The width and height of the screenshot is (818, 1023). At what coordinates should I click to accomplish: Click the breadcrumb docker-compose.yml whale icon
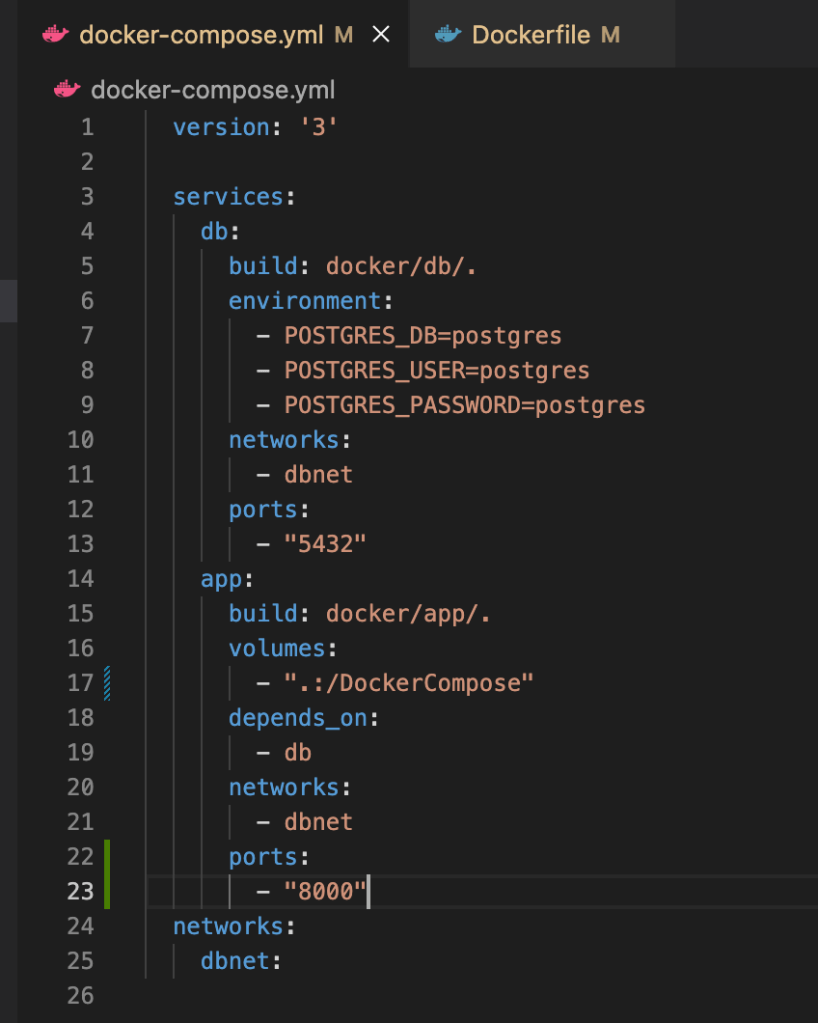pos(67,90)
